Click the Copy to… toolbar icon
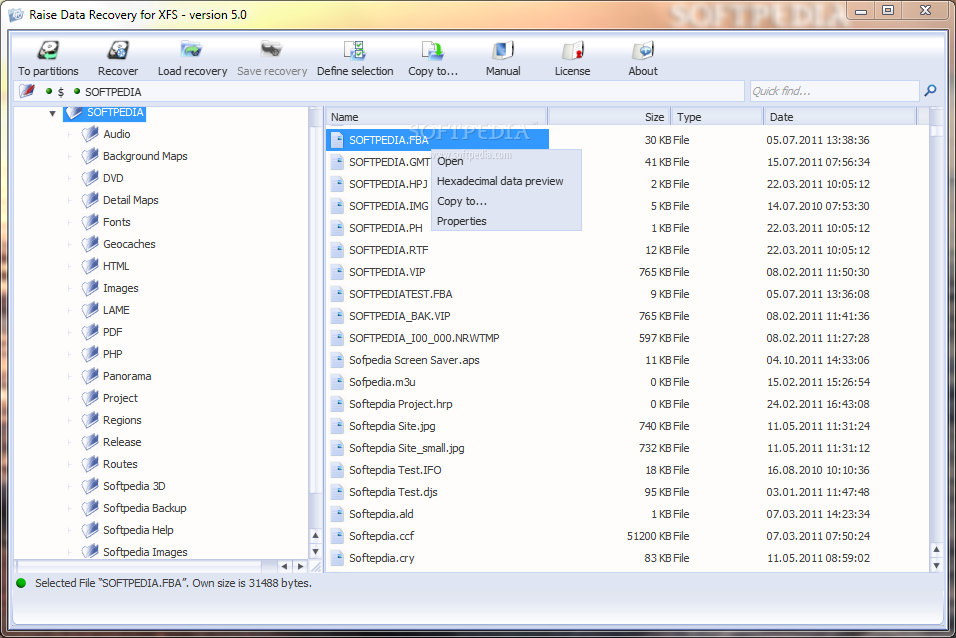Viewport: 956px width, 638px height. 432,50
